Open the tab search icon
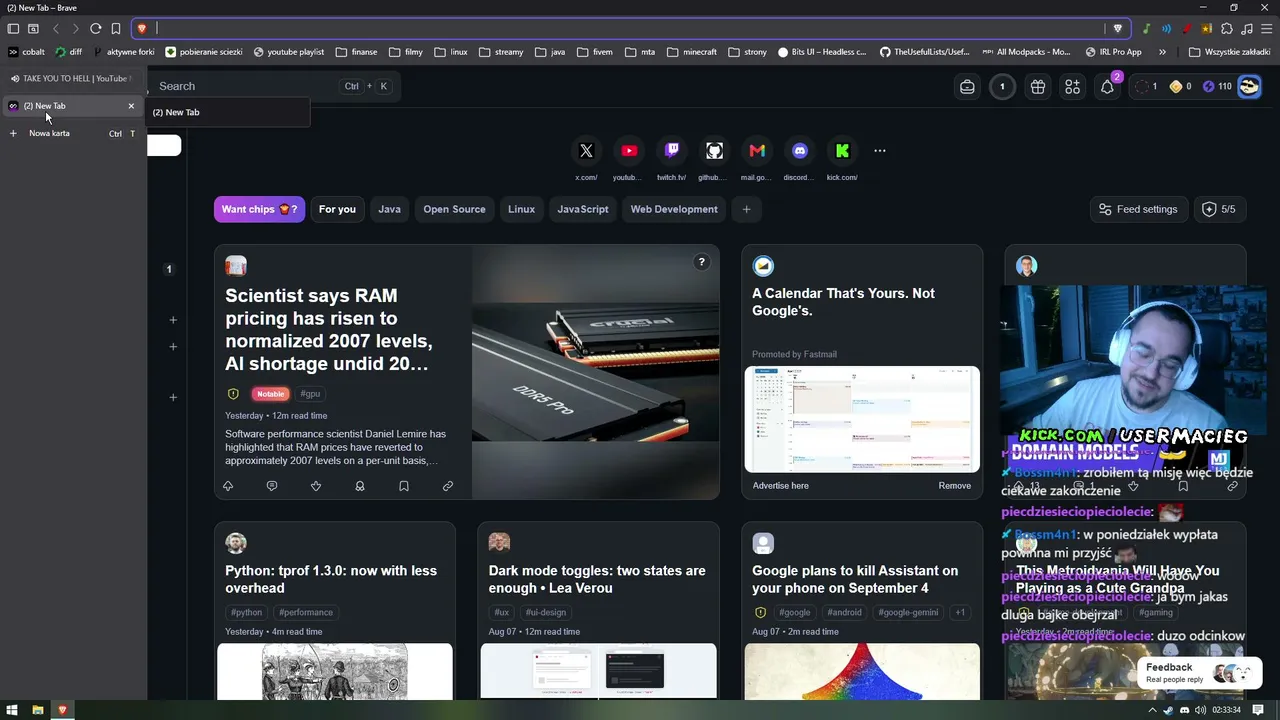 click(33, 29)
